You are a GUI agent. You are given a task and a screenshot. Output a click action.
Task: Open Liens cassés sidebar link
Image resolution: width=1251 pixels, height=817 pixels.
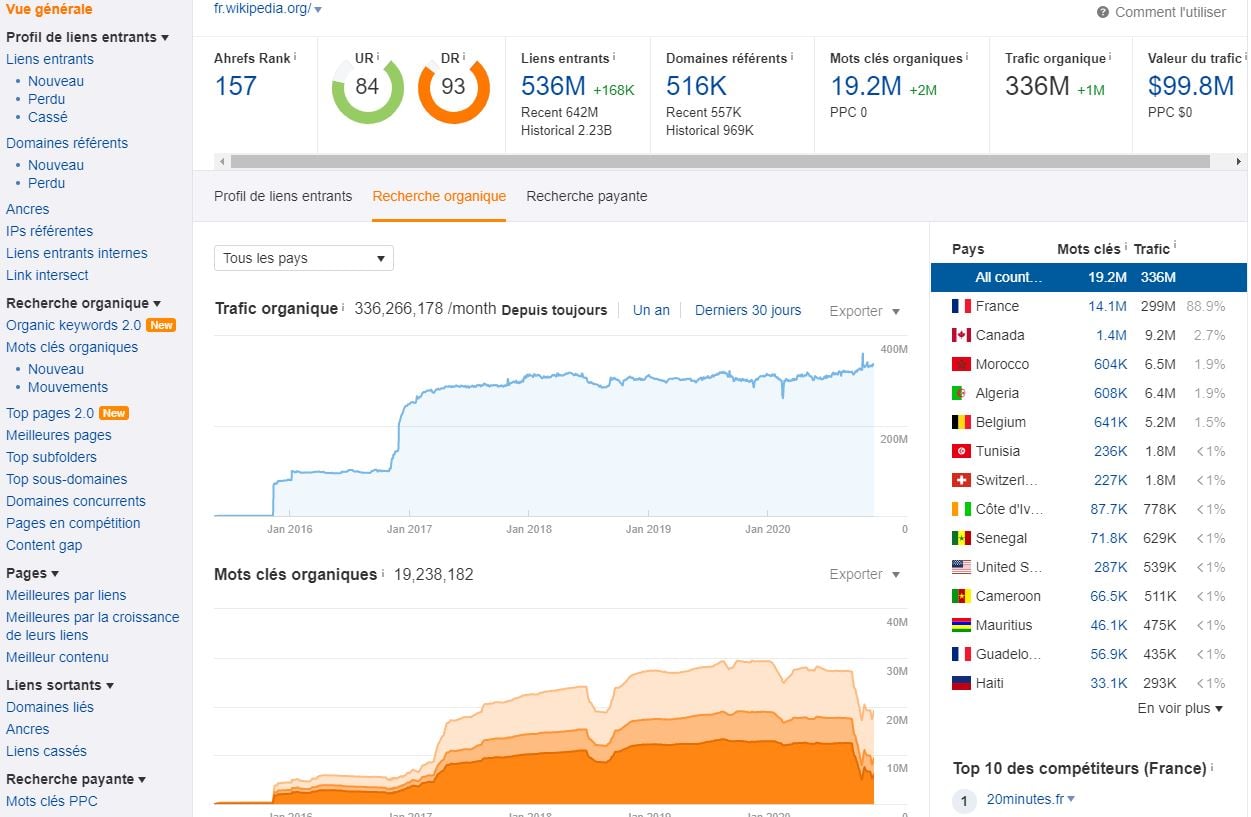tap(46, 751)
